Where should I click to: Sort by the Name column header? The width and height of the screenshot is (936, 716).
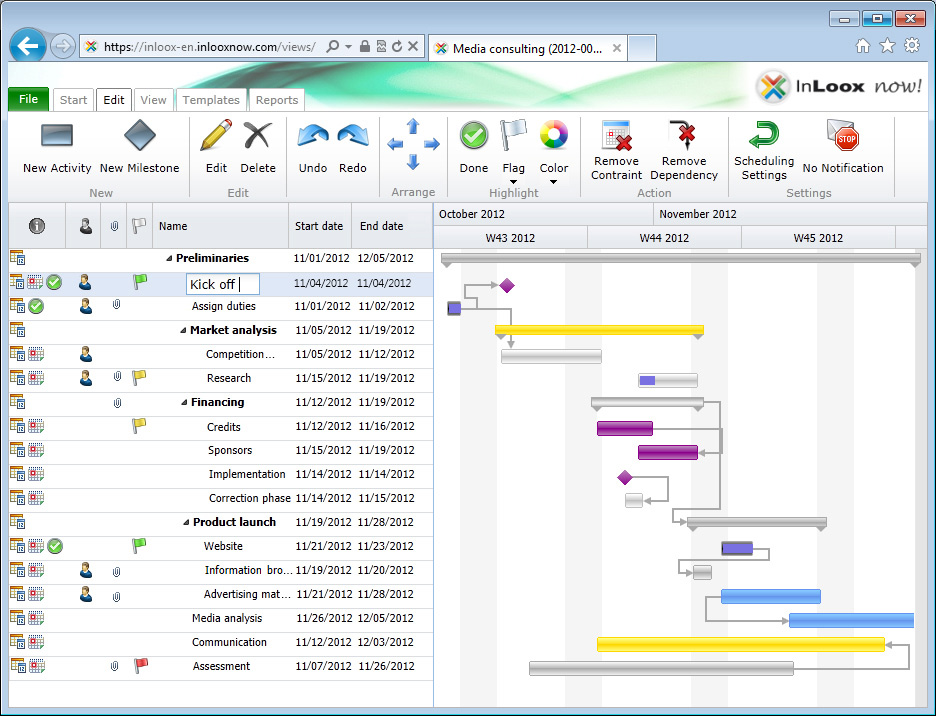click(x=220, y=226)
